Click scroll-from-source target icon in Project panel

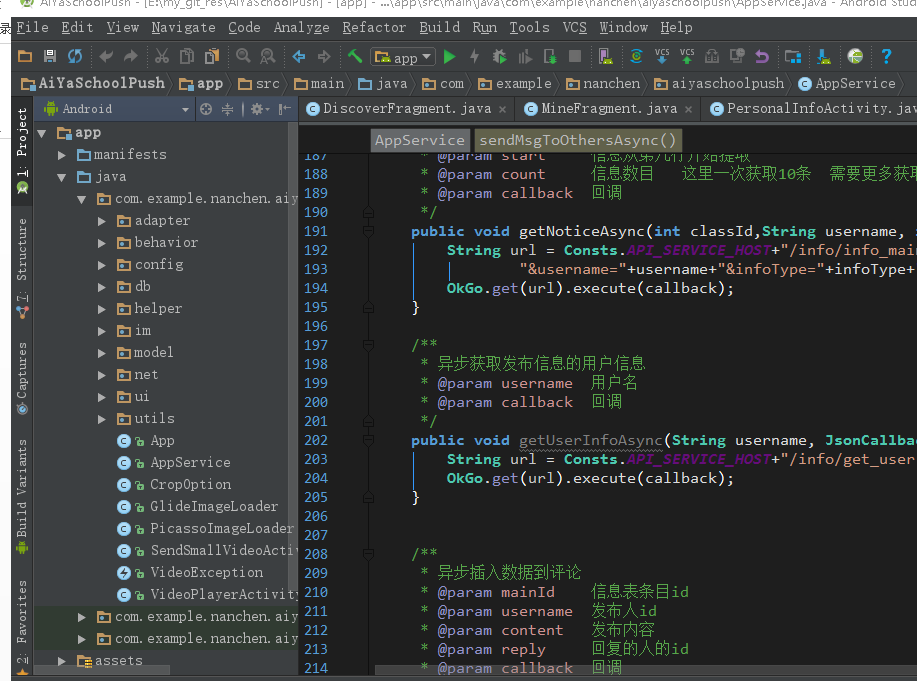[x=206, y=109]
